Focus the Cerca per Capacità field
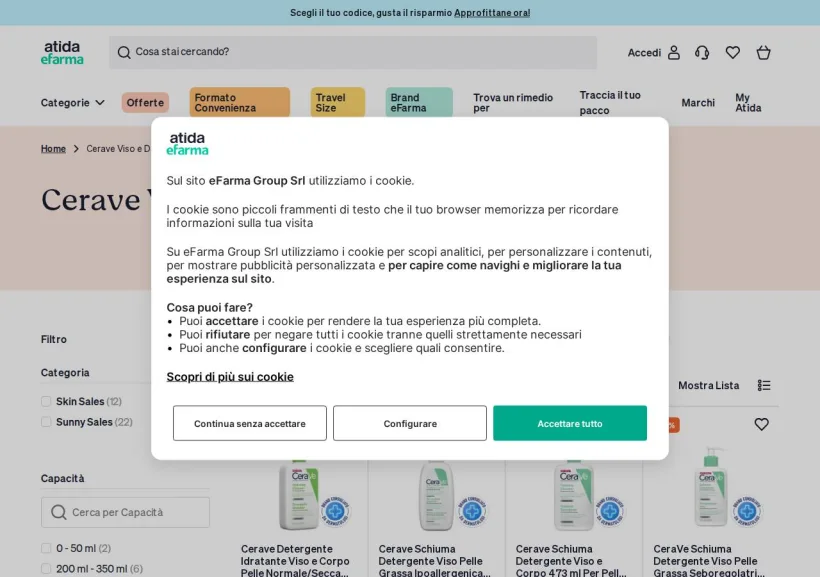Screen dimensions: 820x577 click(126, 512)
